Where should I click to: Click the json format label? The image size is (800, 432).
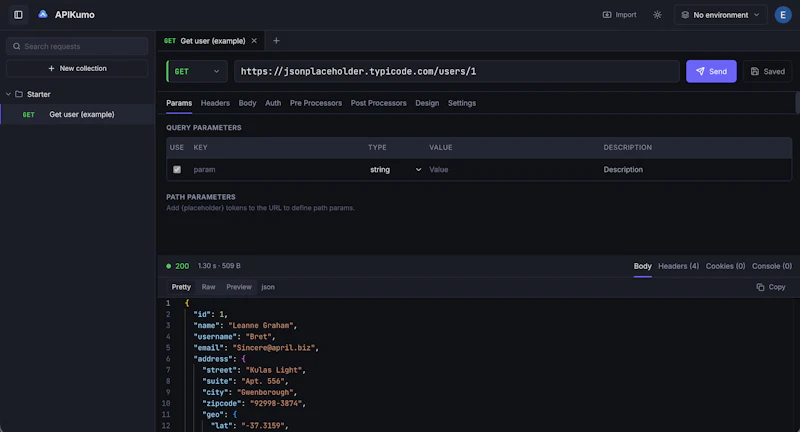point(268,287)
